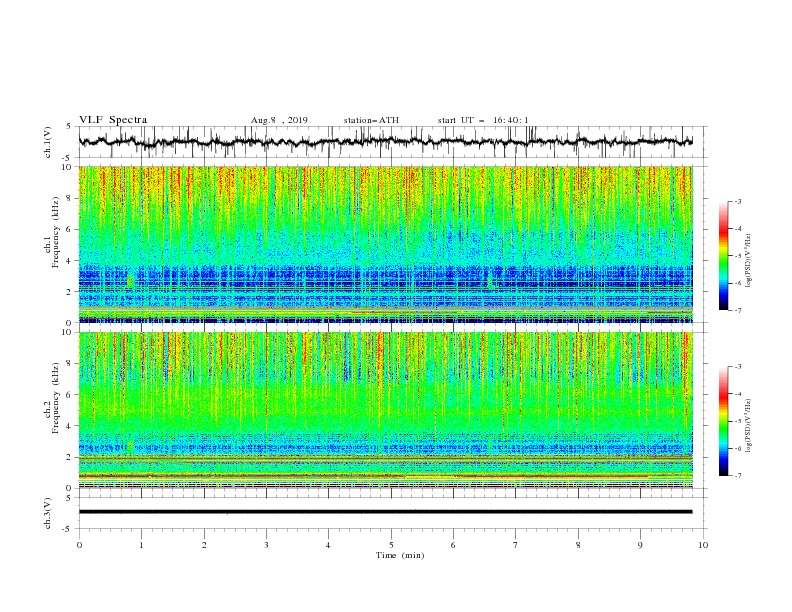Click the ch.1 PSD color bar
Image resolution: width=792 pixels, height=612 pixels.
[x=723, y=256]
